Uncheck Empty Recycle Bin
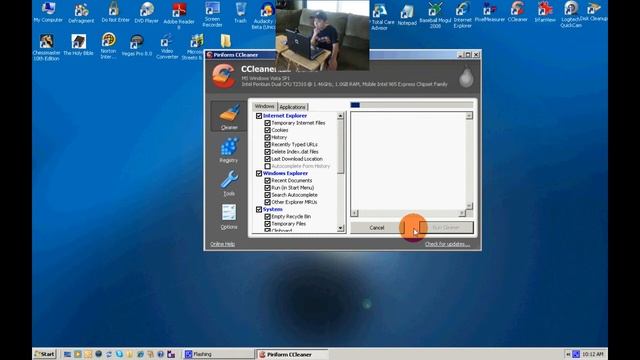Screen dimensions: 640x360 point(267,217)
